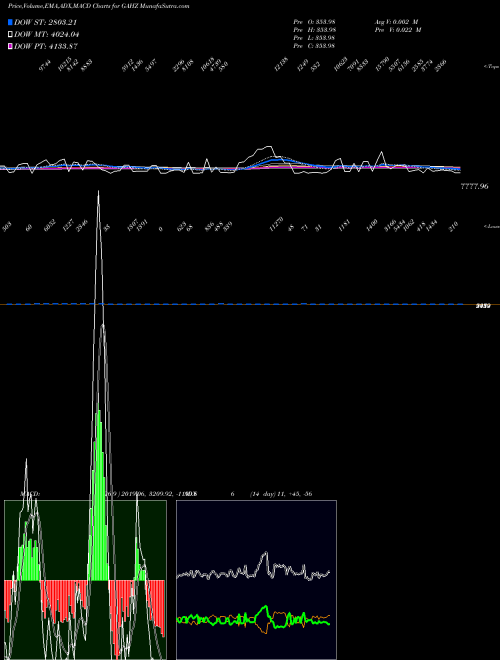Click the magenta DOW PT legend swatch
The image size is (500, 660).
pyautogui.click(x=11, y=46)
